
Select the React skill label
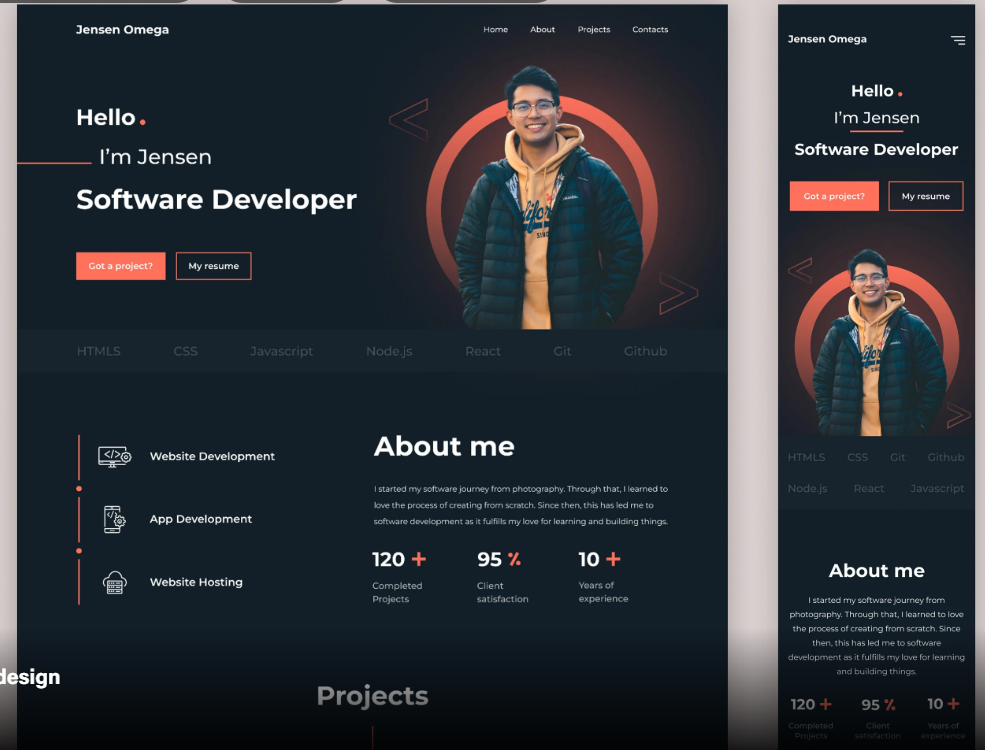point(483,351)
